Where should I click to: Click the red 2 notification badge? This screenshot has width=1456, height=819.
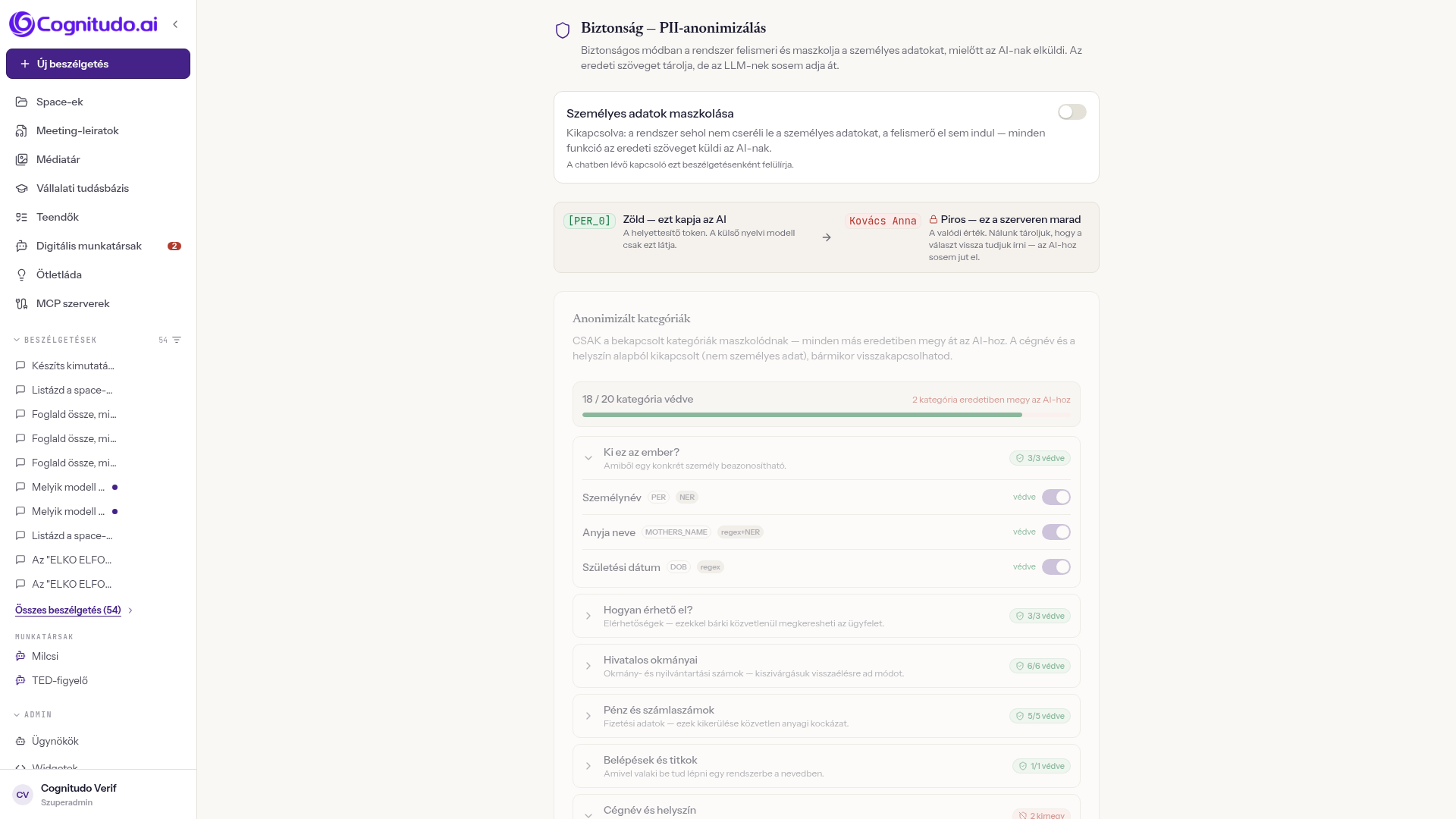point(174,246)
